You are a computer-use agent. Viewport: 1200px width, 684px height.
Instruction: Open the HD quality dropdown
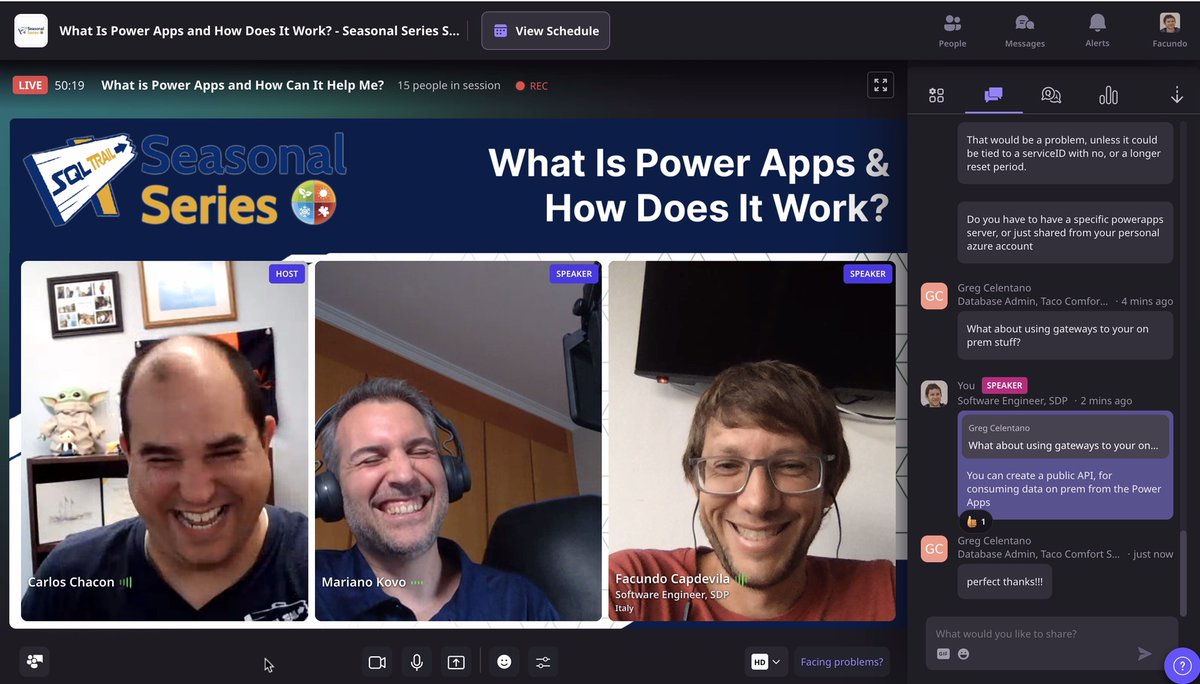[766, 661]
